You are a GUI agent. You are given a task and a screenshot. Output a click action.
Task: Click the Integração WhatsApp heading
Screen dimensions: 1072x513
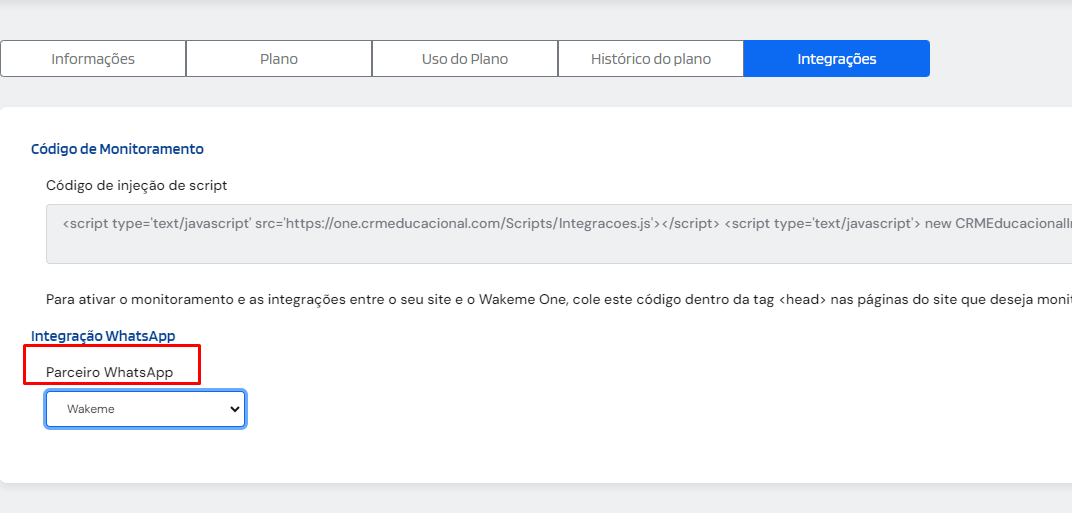[103, 336]
